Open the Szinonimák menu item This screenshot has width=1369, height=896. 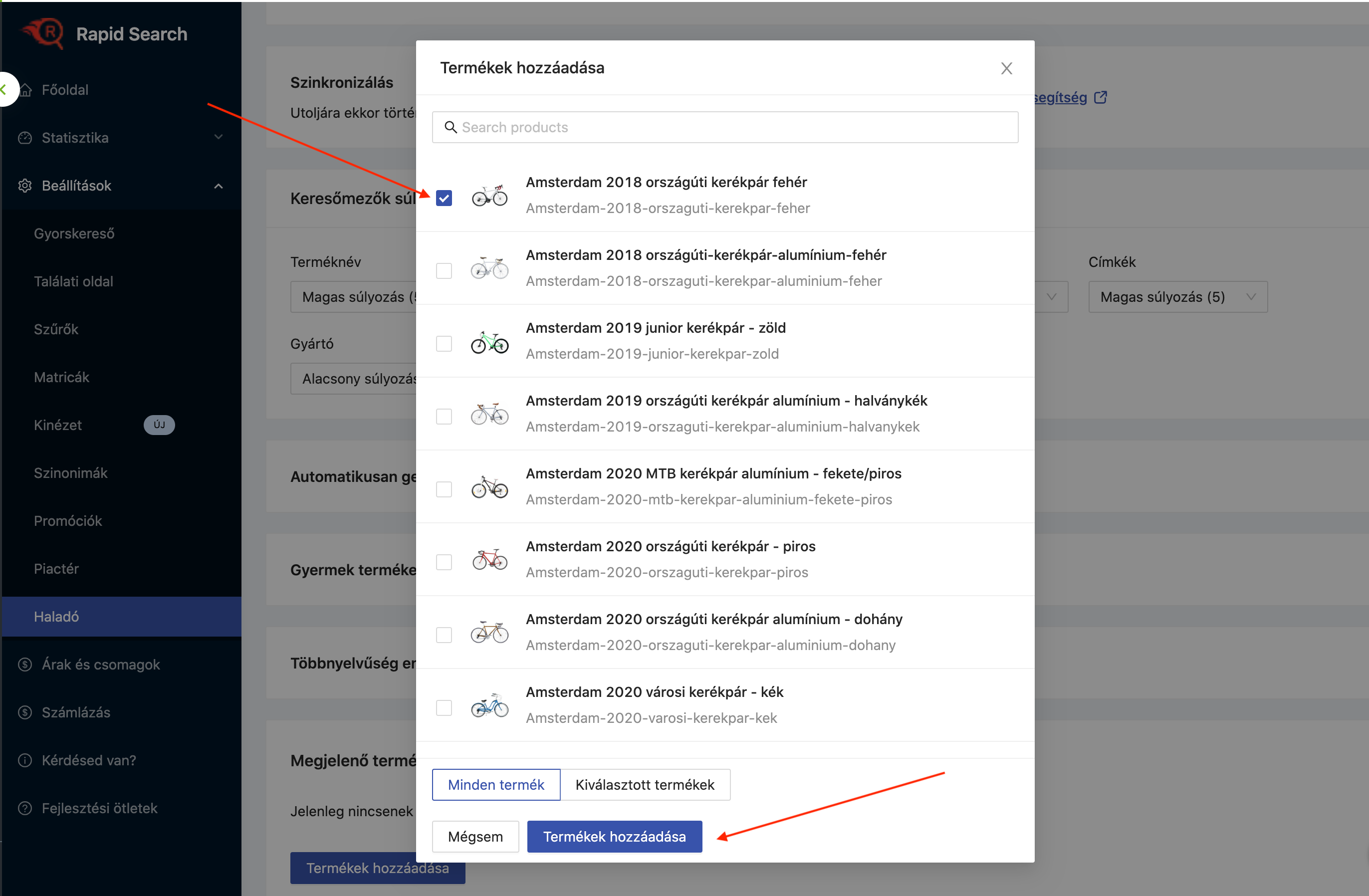click(70, 473)
